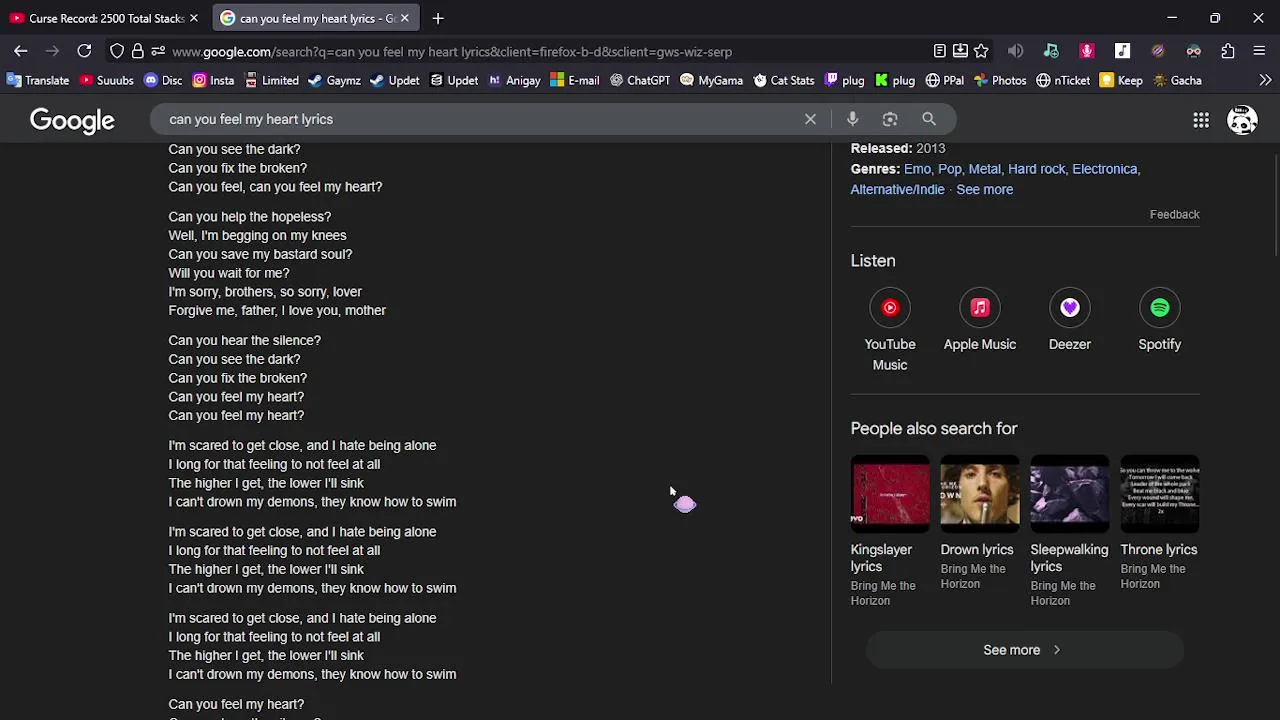Go to Google homepage logo
This screenshot has height=720, width=1280.
point(72,120)
